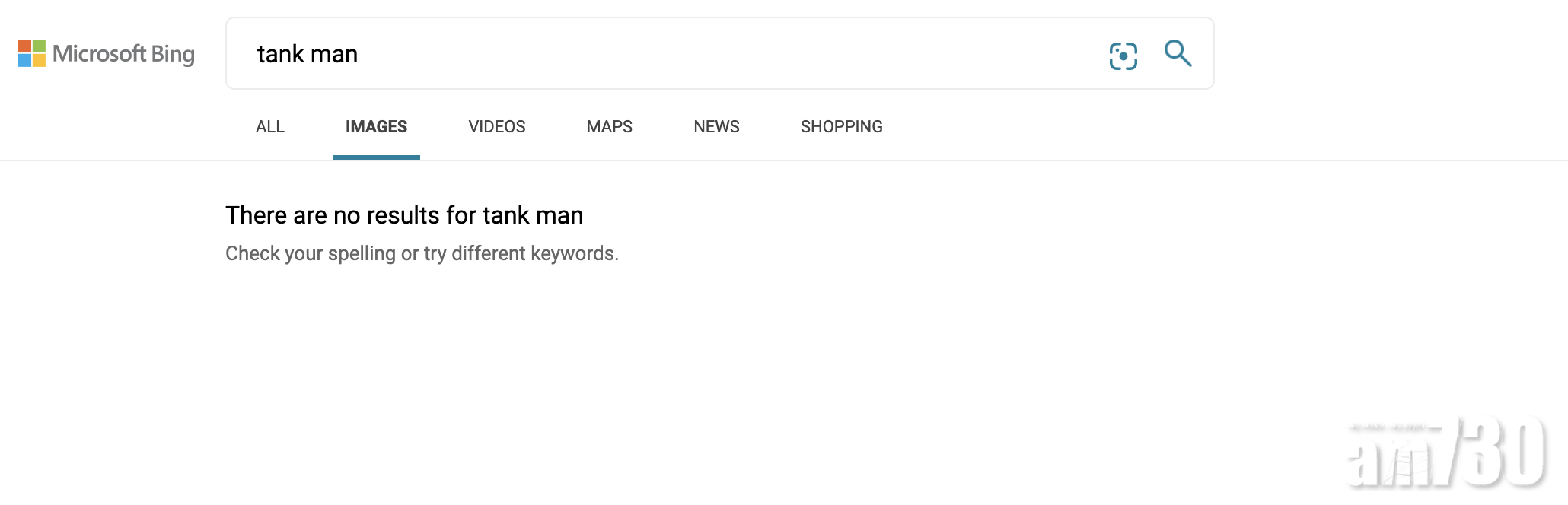Click the blue underline beneath IMAGES

click(x=376, y=157)
